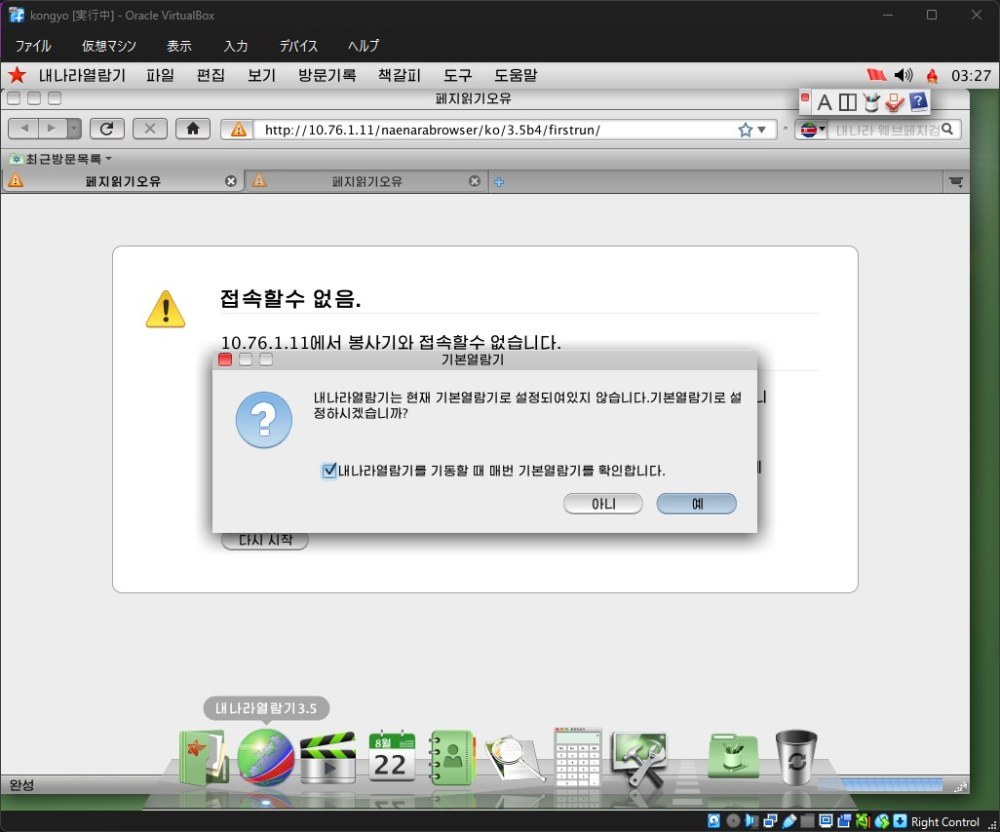Viewport: 1000px width, 832px height.
Task: Click the pencil cup icon on input toolbar
Action: point(871,102)
